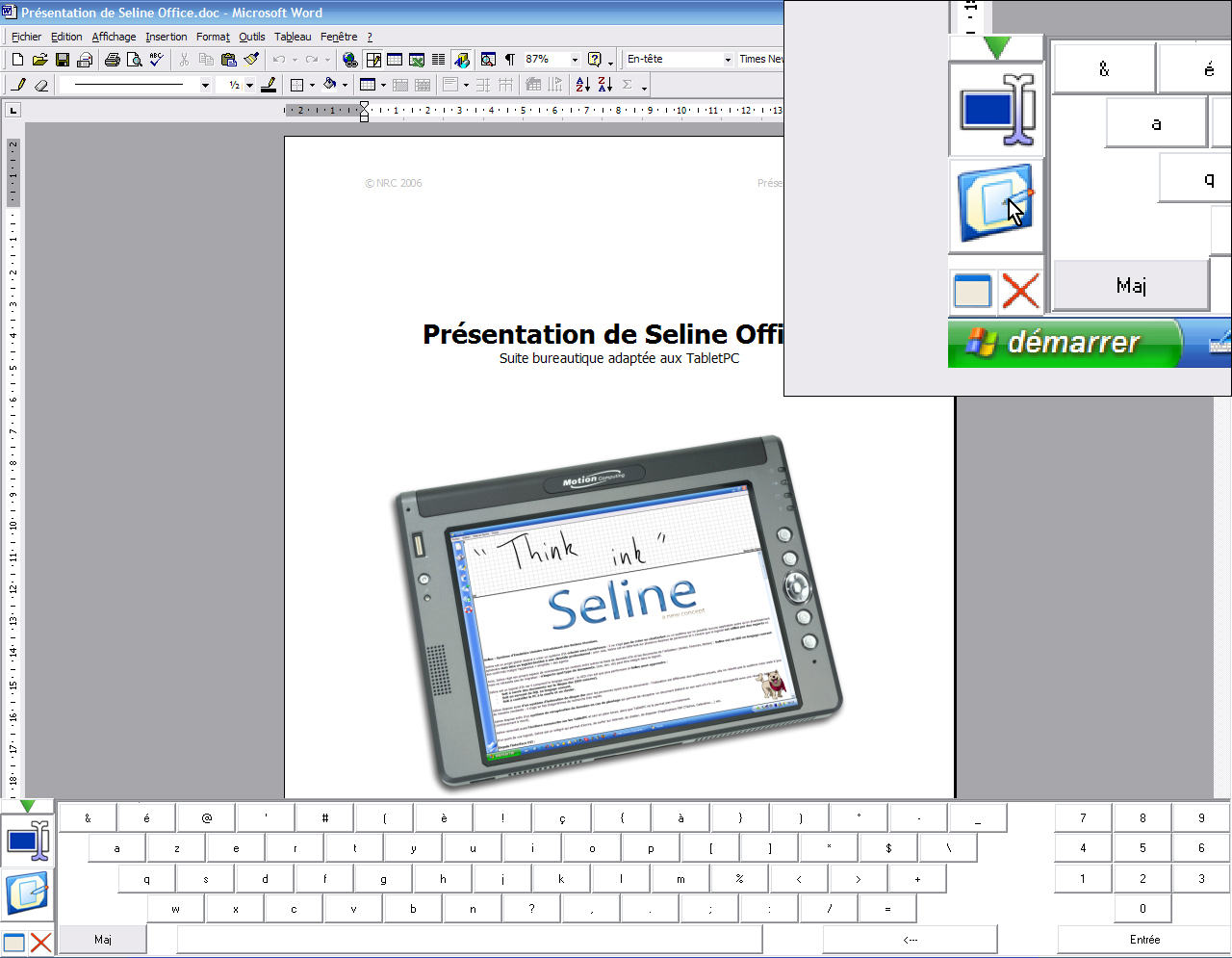
Task: Open Print Preview magnifier icon
Action: [135, 60]
